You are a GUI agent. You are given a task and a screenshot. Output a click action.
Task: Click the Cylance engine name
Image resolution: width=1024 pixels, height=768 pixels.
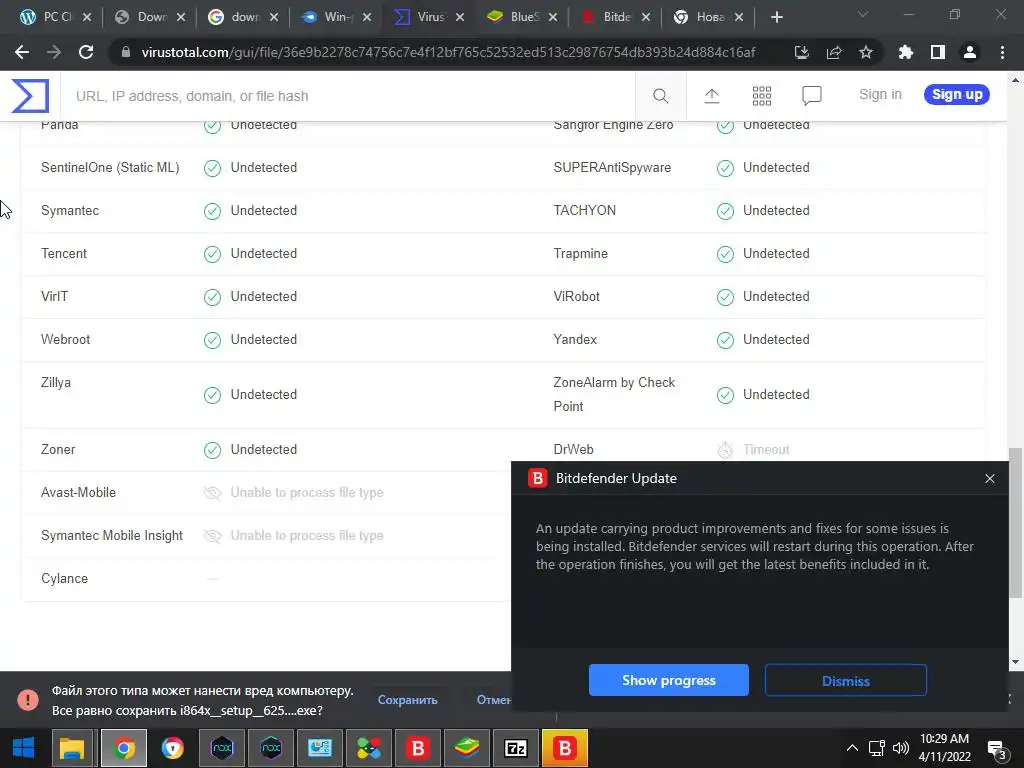coord(64,579)
